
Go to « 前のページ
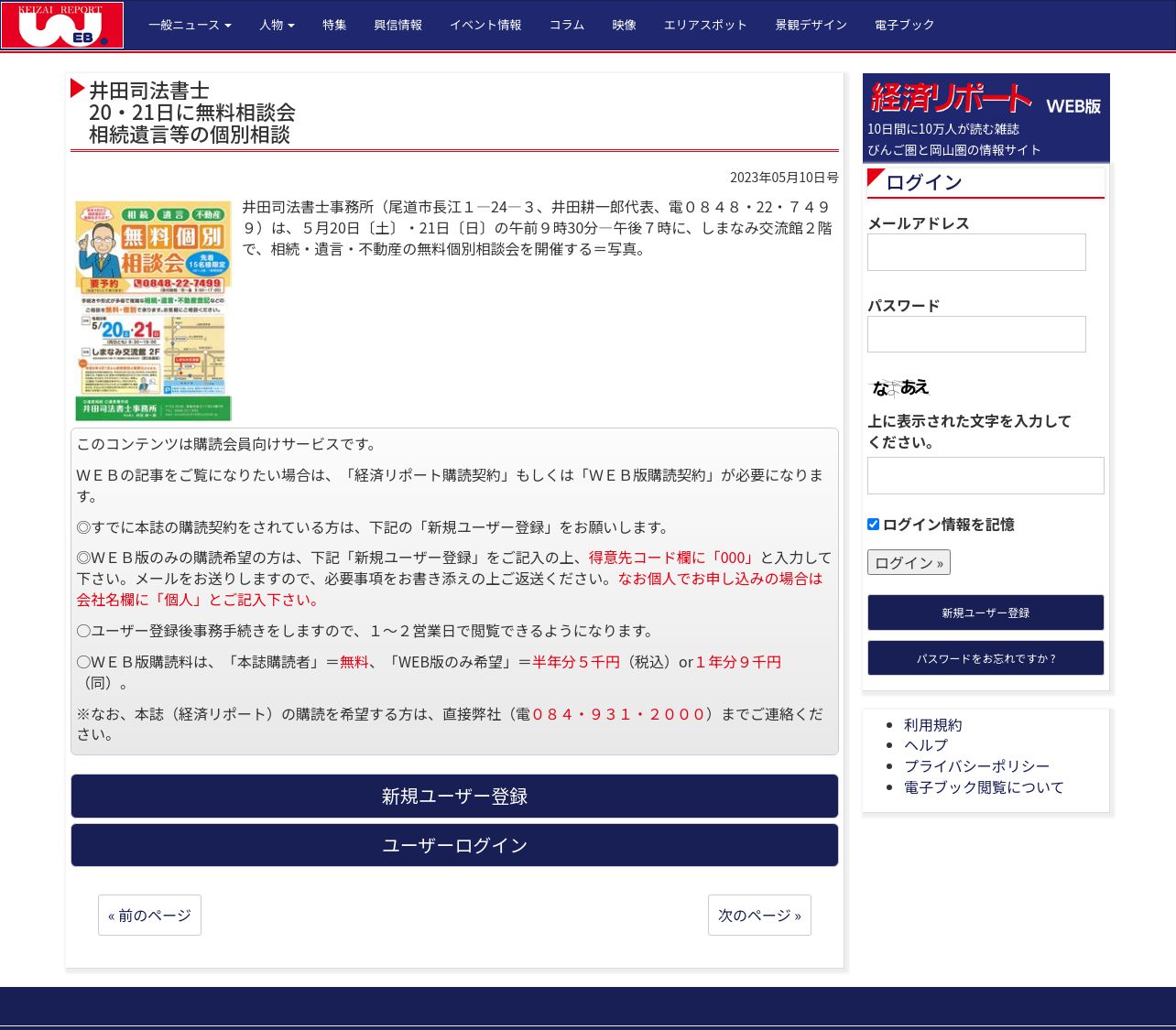click(x=149, y=916)
